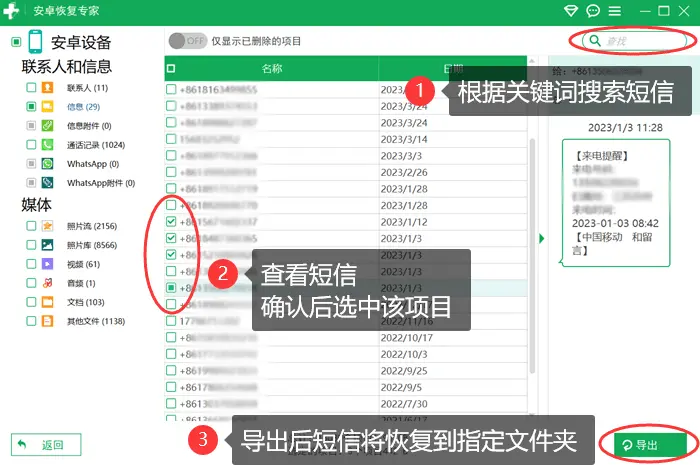Select the 照片库 (8566) category
Viewport: 700px width, 465px height.
point(92,245)
